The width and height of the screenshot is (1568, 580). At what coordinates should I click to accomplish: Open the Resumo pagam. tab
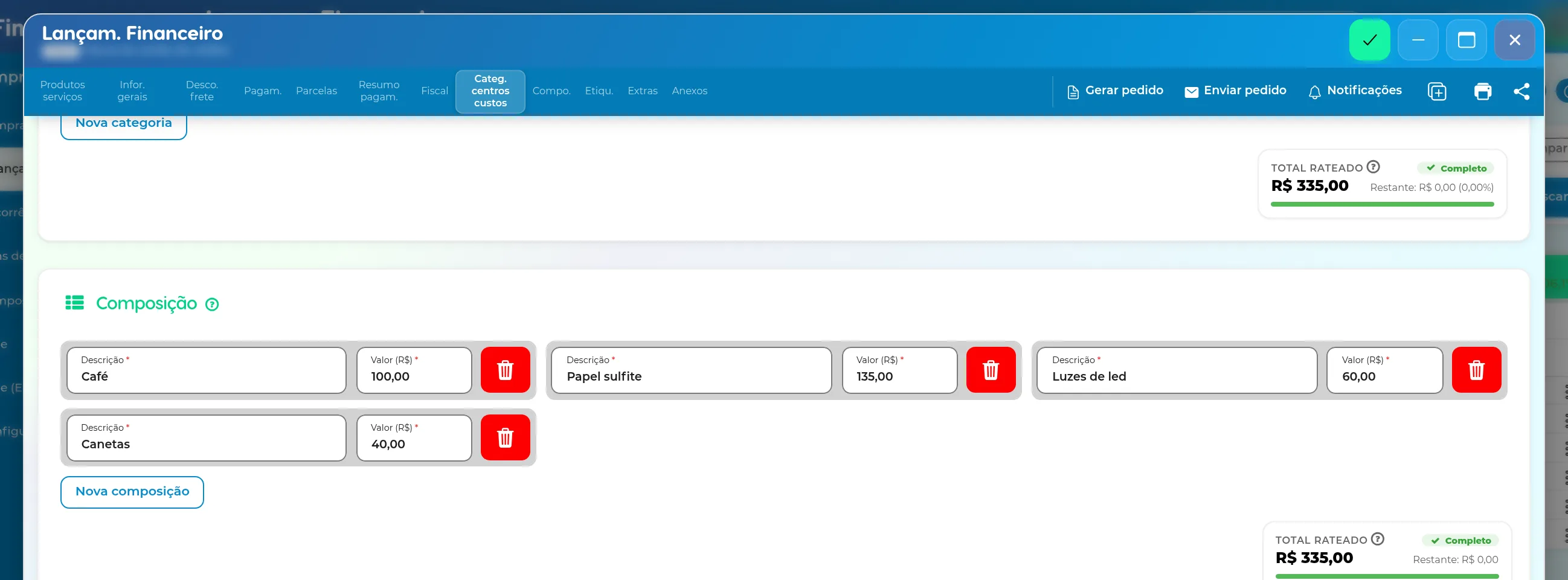pos(379,91)
